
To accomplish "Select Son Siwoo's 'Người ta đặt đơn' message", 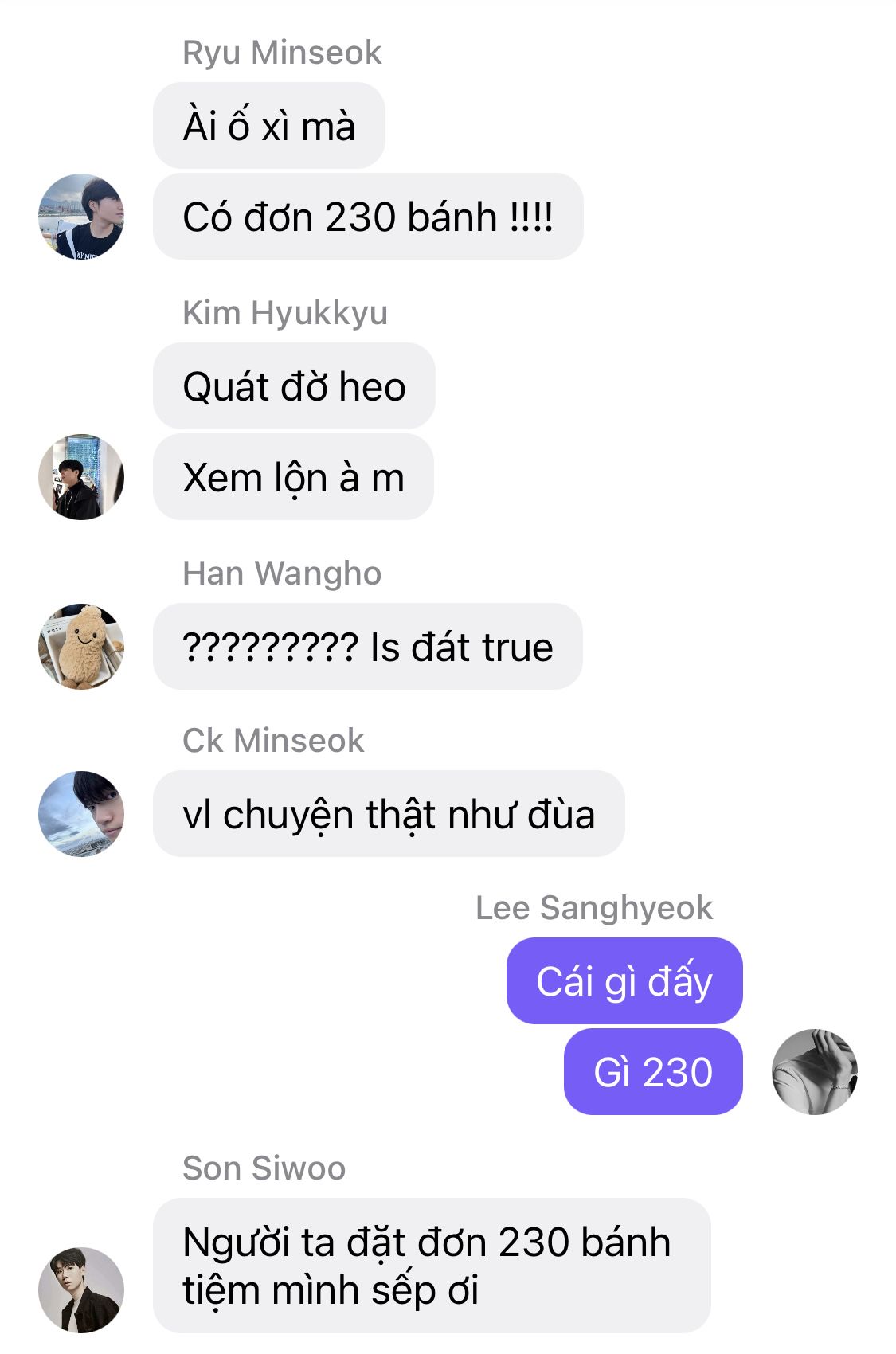I will pos(432,1265).
